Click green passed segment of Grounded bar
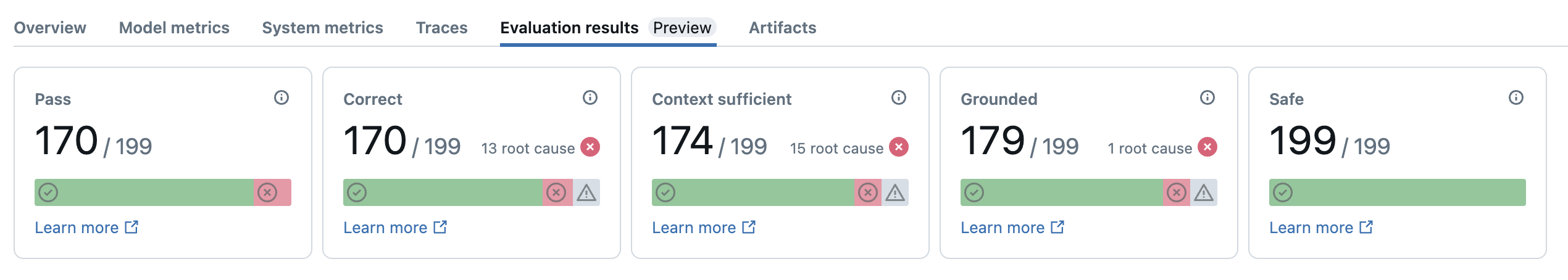Image resolution: width=1568 pixels, height=280 pixels. click(1062, 193)
